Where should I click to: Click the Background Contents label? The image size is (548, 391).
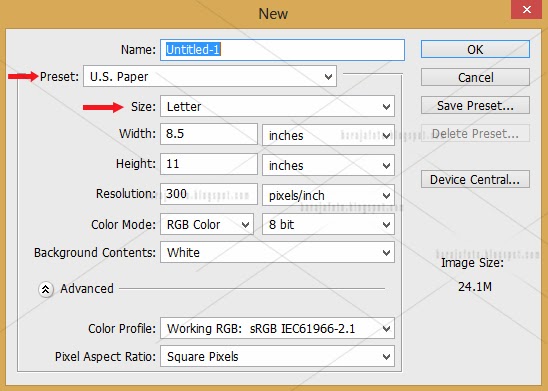pos(95,253)
